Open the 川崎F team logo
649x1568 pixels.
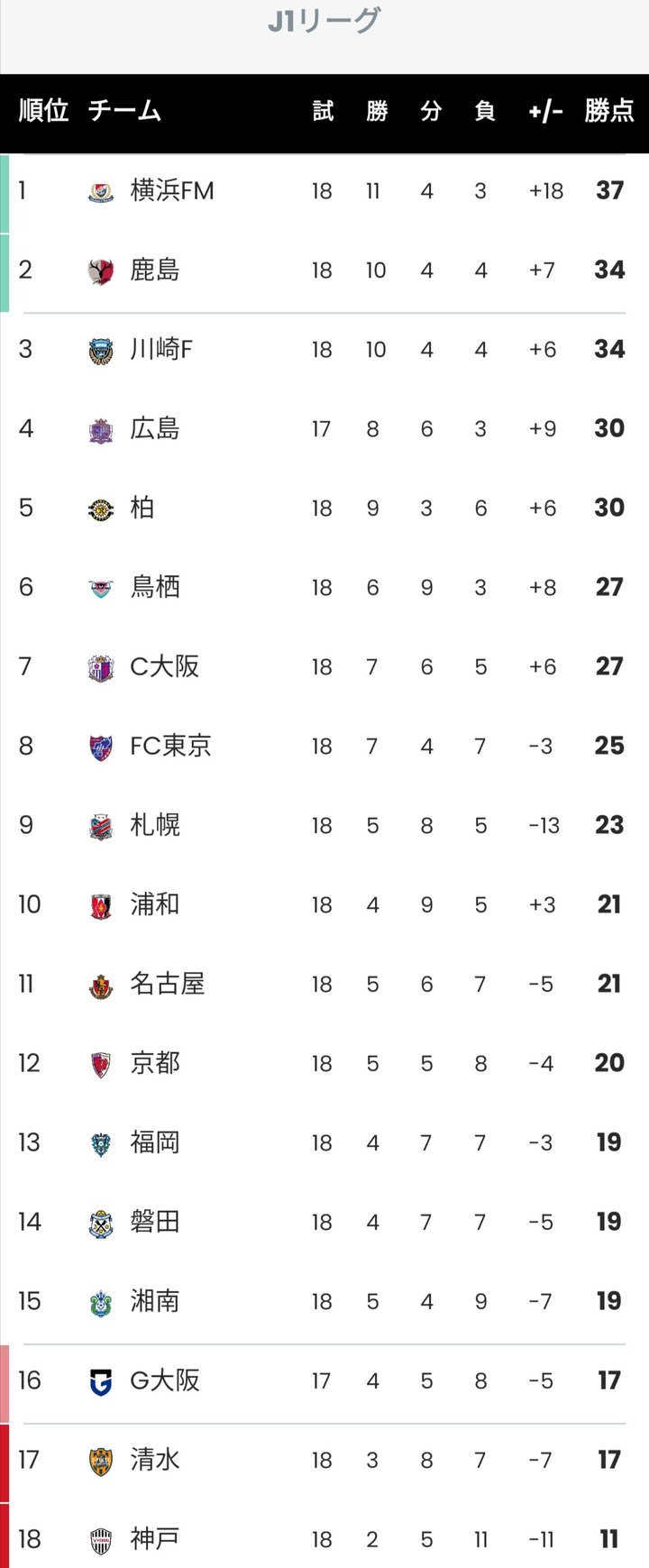click(101, 350)
